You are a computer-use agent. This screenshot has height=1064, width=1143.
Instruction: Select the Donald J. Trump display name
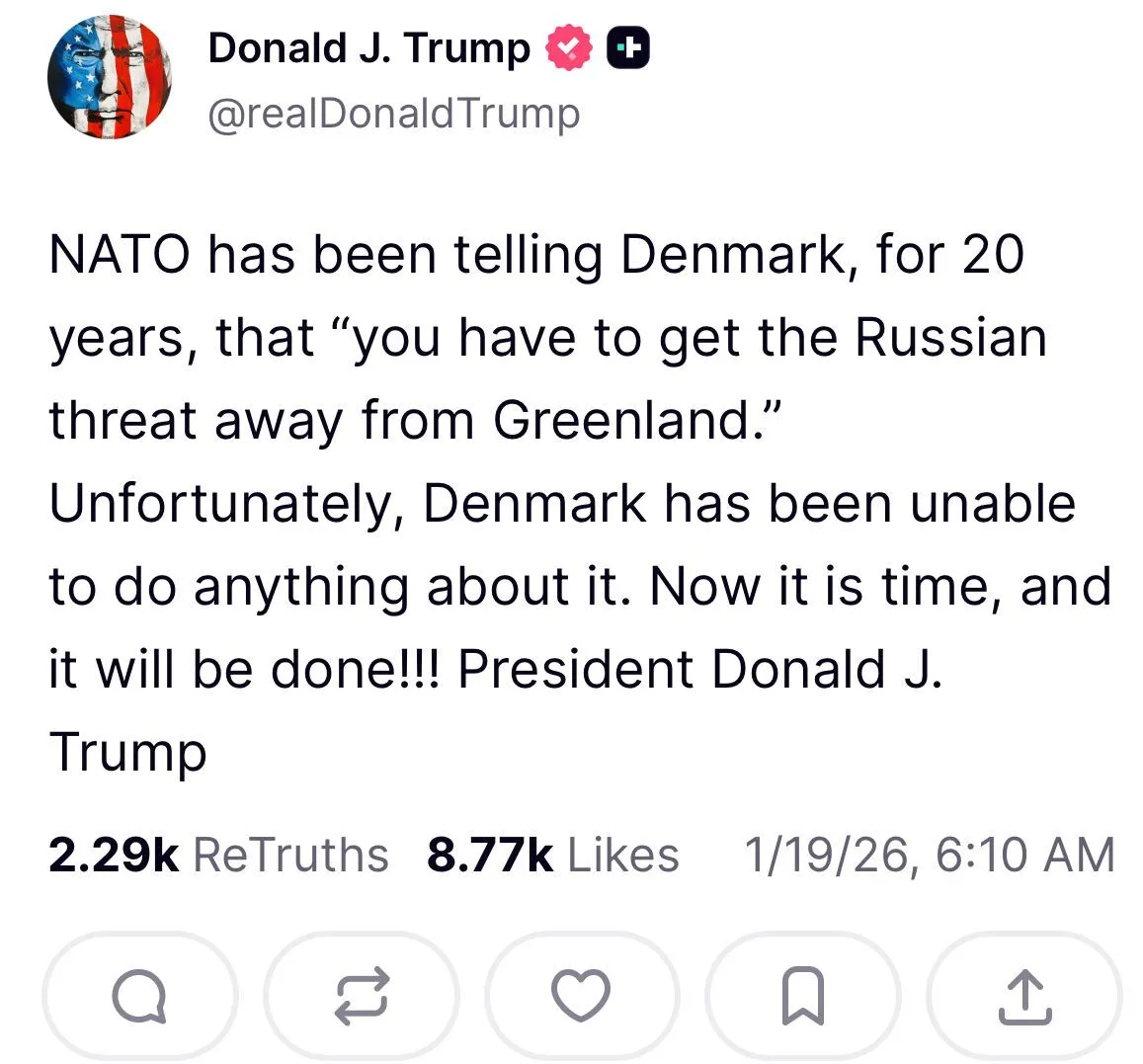coord(367,45)
